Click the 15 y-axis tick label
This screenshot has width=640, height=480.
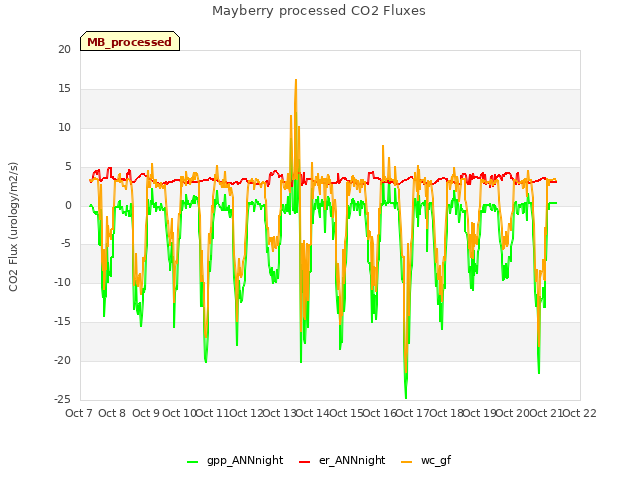[x=64, y=89]
